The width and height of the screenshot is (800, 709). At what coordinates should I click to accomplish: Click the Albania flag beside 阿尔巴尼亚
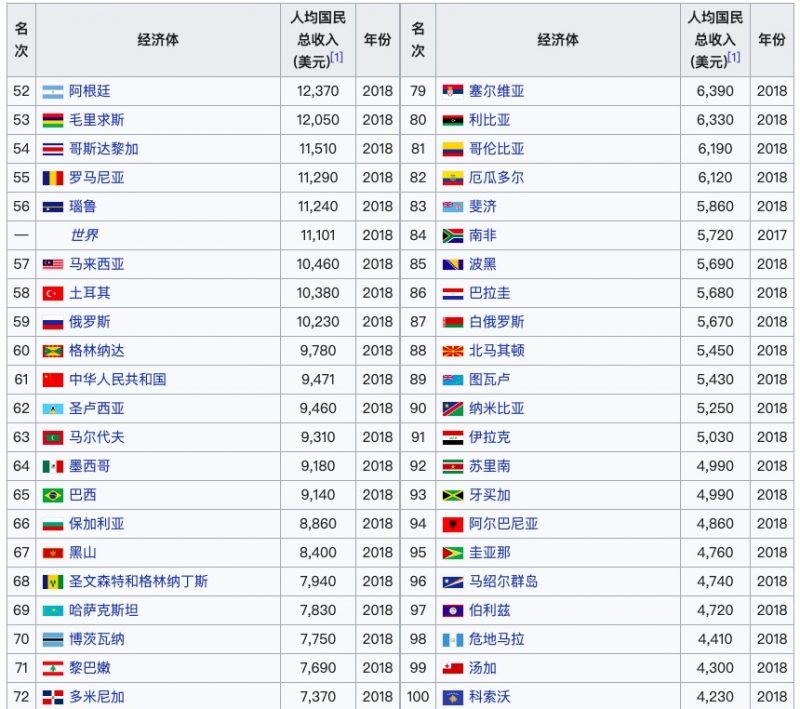pyautogui.click(x=453, y=524)
